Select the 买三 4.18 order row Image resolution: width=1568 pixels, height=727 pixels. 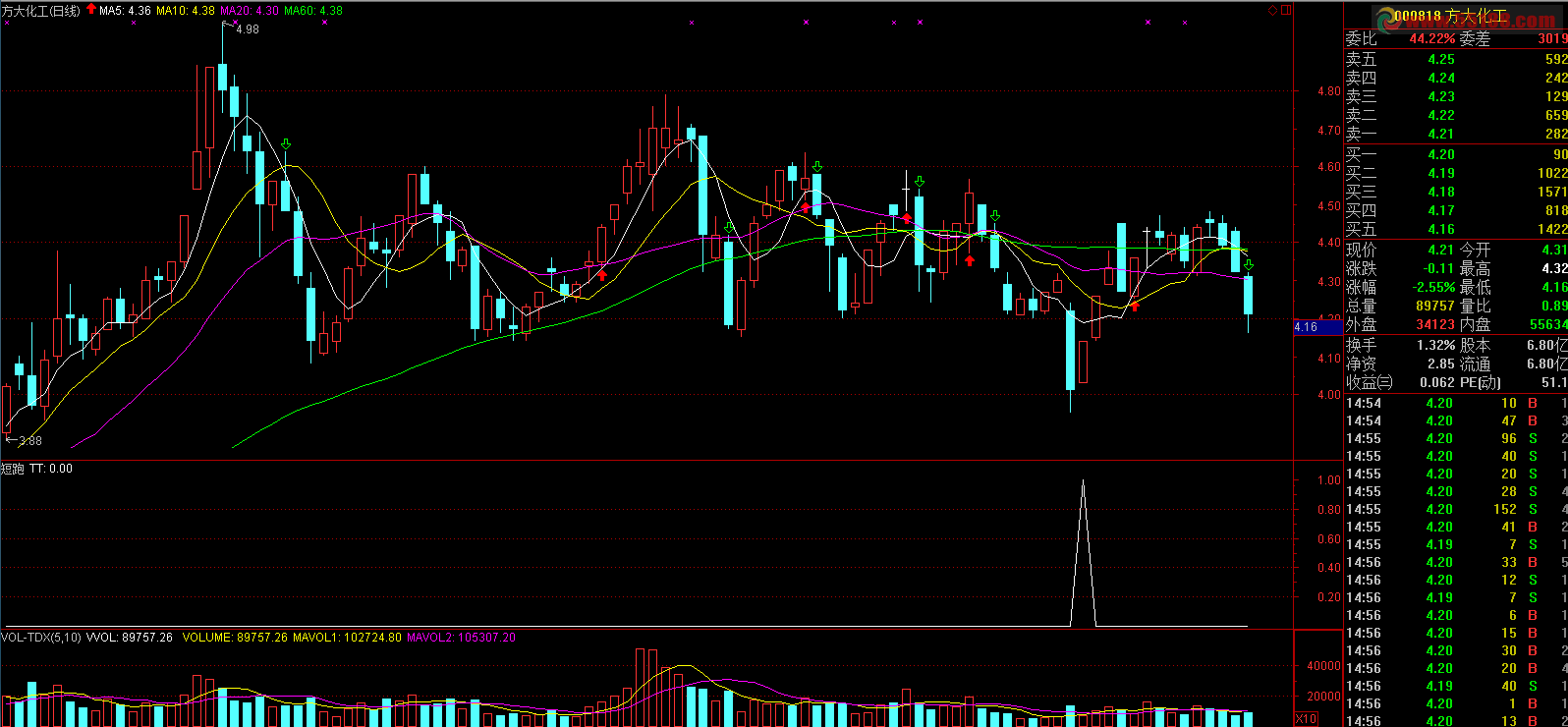(x=1456, y=192)
